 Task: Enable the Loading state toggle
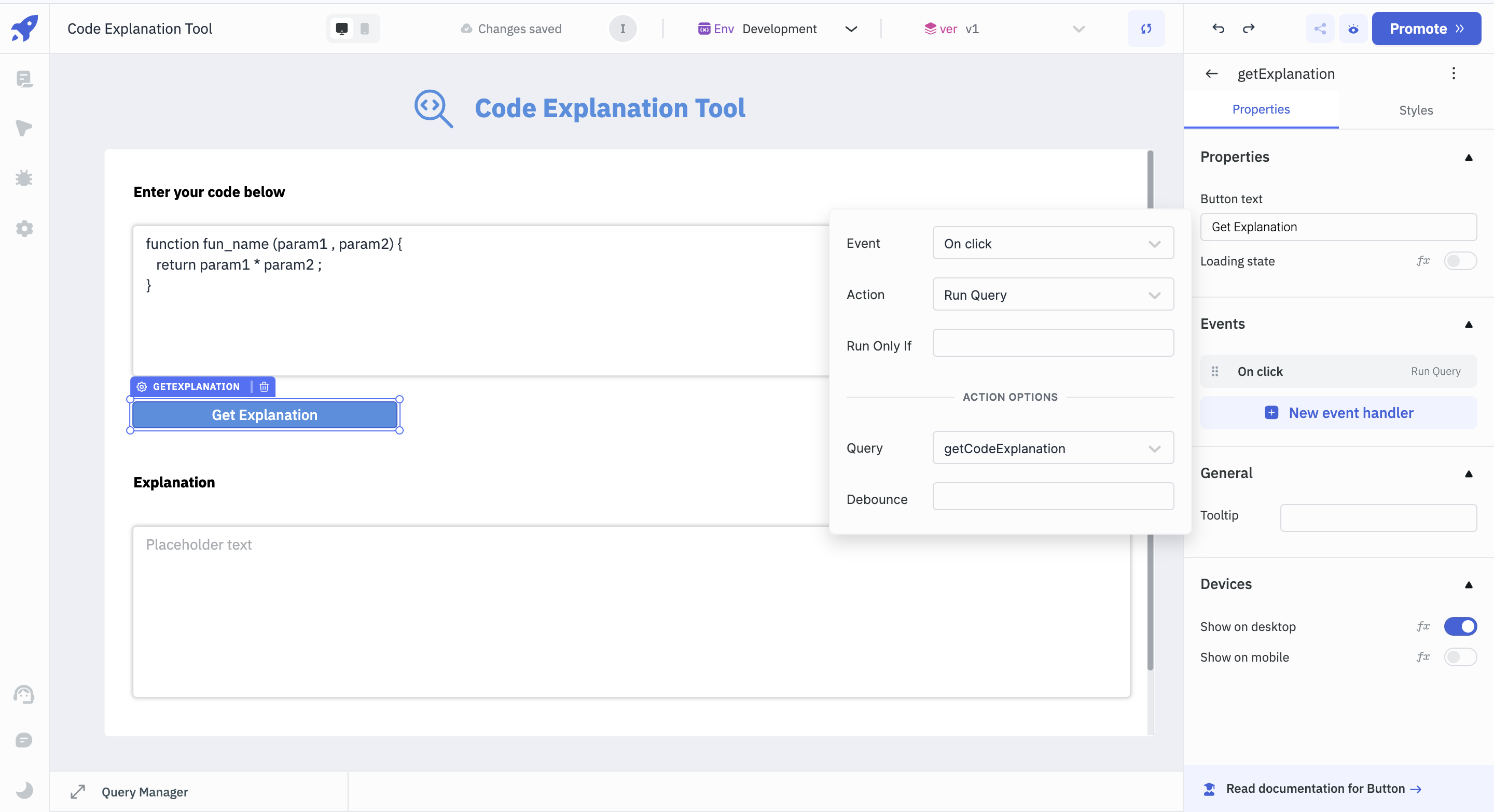(1459, 261)
